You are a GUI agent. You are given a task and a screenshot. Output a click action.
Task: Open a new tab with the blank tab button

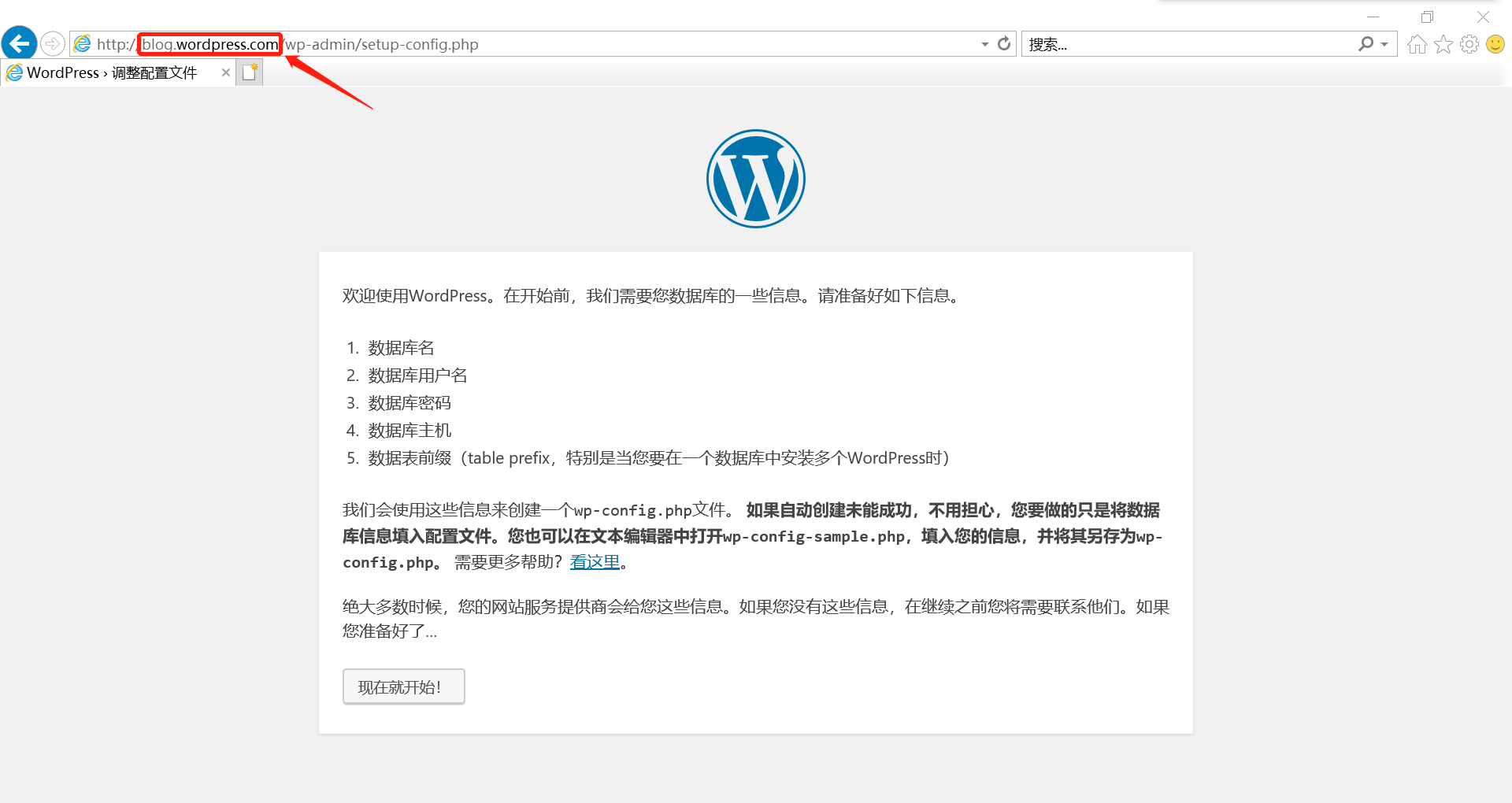click(250, 72)
